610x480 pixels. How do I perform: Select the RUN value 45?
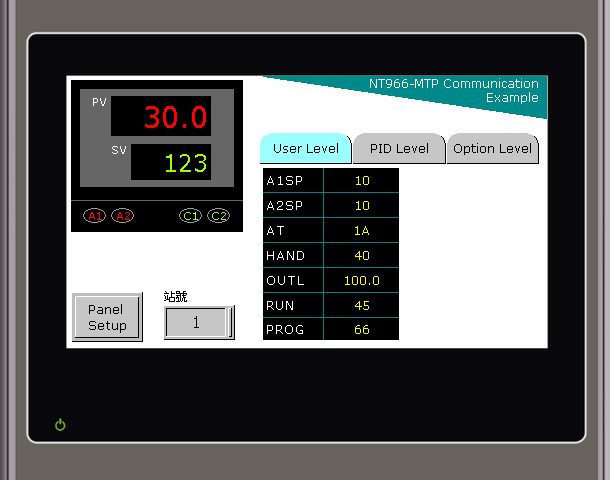coord(361,305)
